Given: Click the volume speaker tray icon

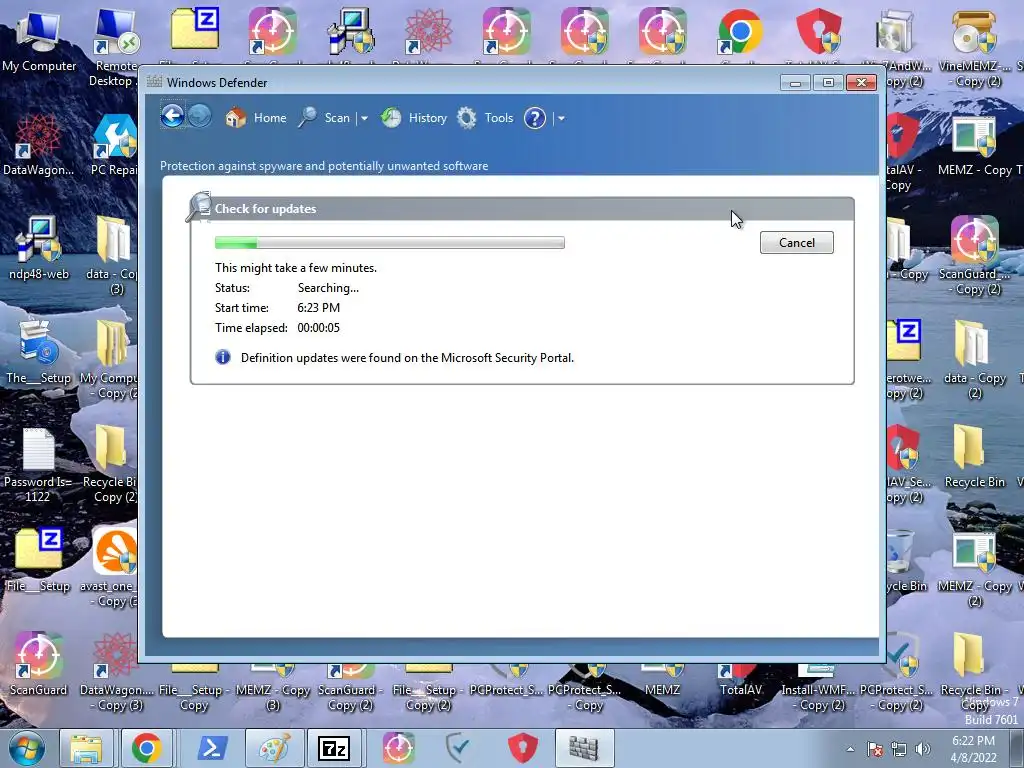Looking at the screenshot, I should point(923,749).
